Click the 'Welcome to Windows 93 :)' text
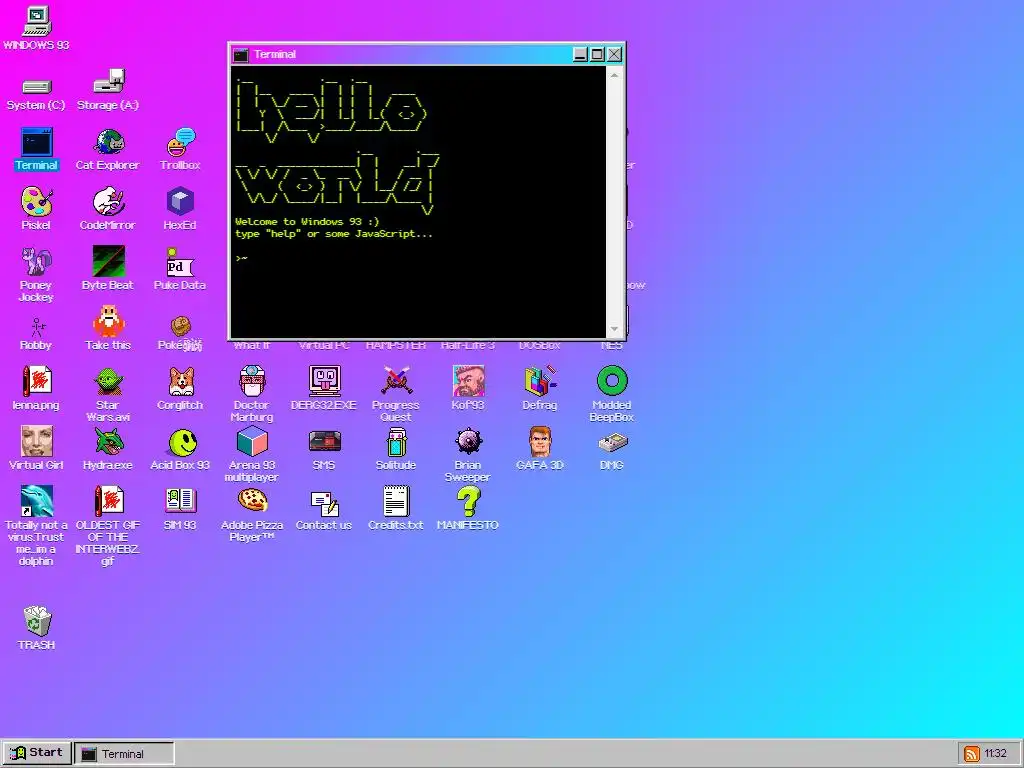 pos(307,221)
